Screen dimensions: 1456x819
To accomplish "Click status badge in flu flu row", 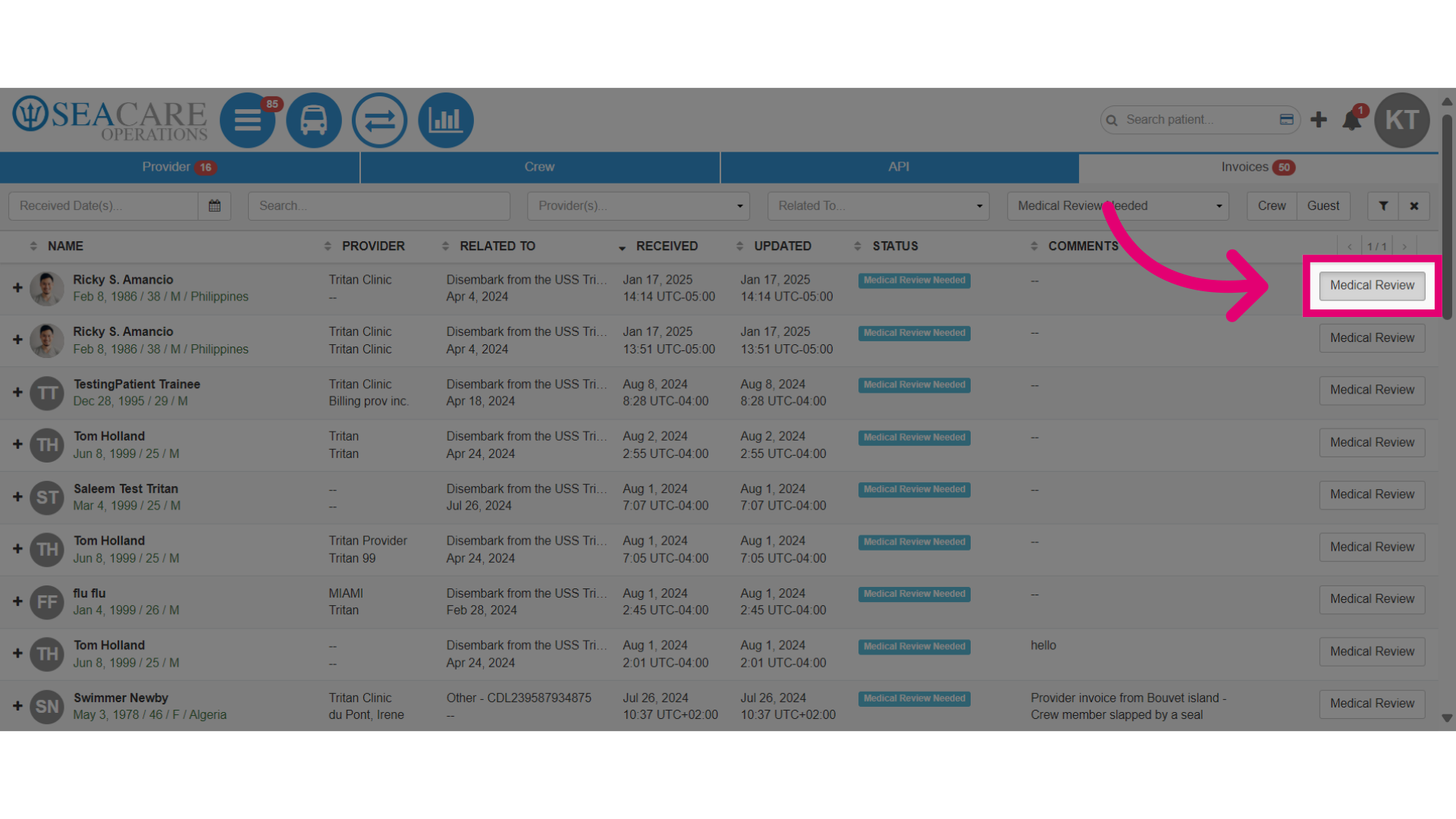I will 915,595.
